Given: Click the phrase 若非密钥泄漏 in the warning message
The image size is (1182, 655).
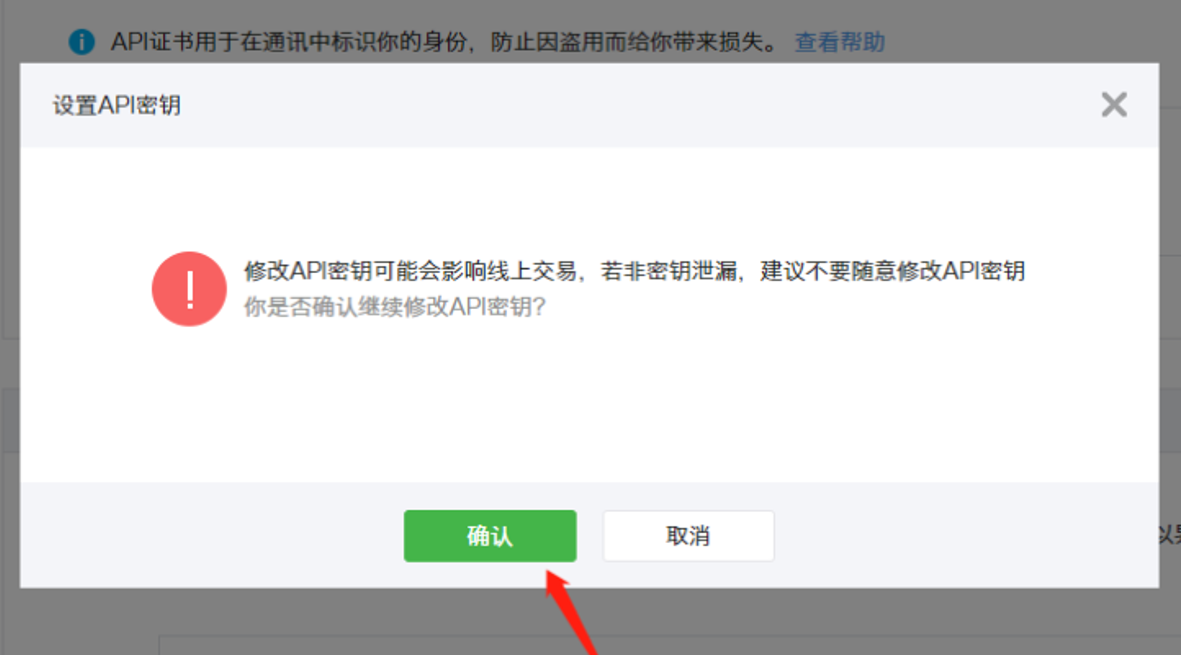Looking at the screenshot, I should pos(669,271).
